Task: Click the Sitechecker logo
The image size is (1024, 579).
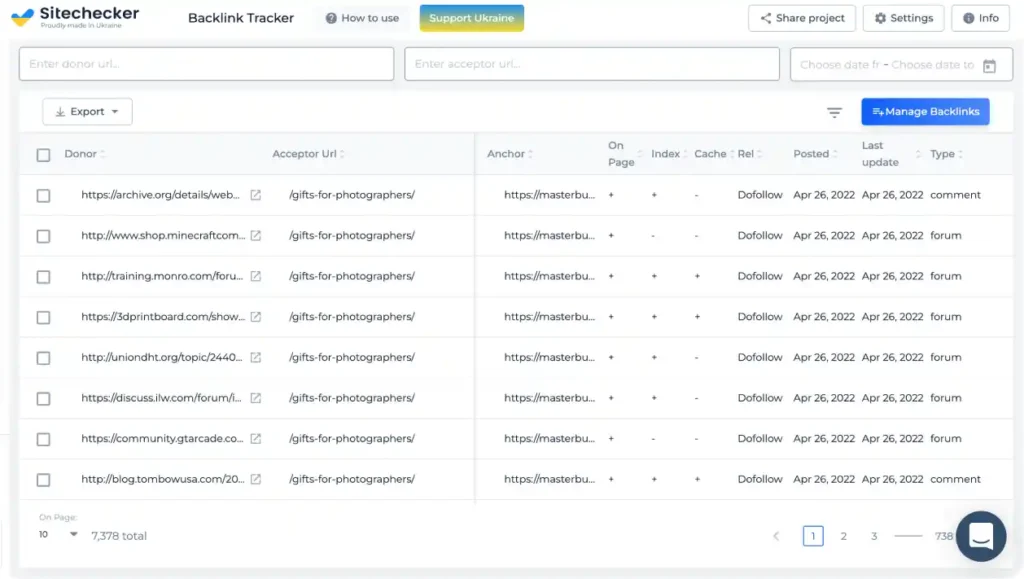Action: (75, 17)
